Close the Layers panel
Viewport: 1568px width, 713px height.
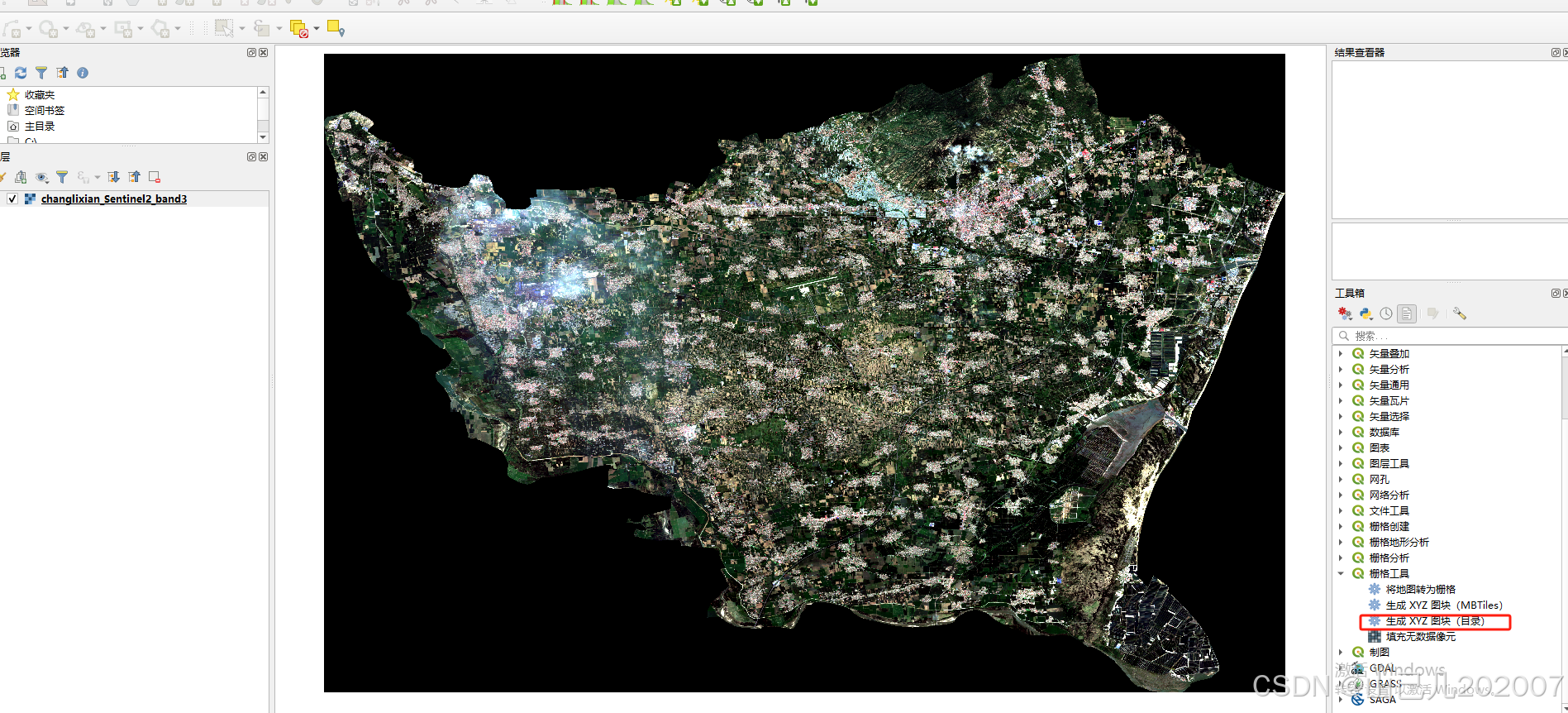click(263, 156)
